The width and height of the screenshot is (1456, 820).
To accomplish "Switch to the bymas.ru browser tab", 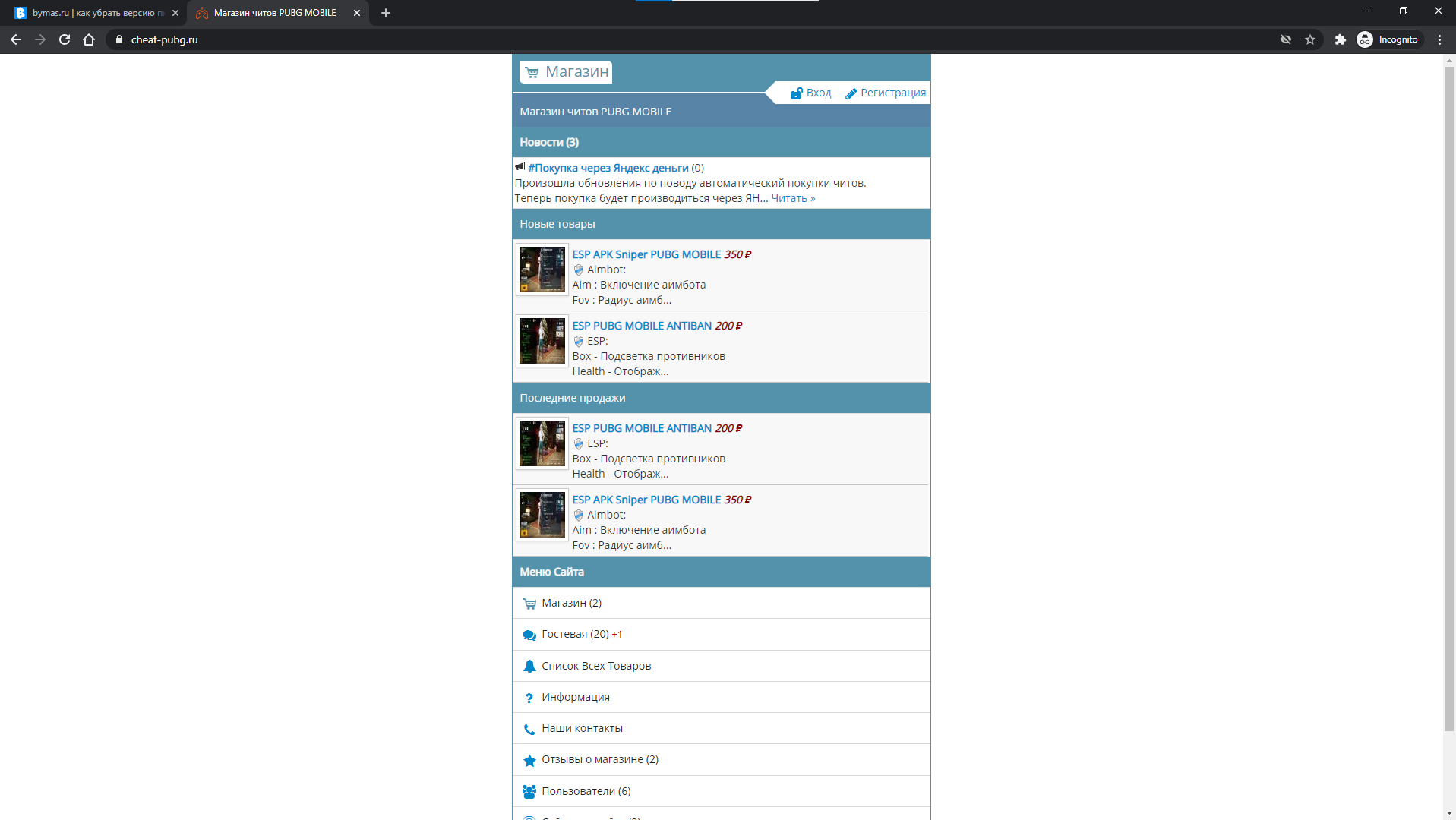I will pyautogui.click(x=95, y=13).
